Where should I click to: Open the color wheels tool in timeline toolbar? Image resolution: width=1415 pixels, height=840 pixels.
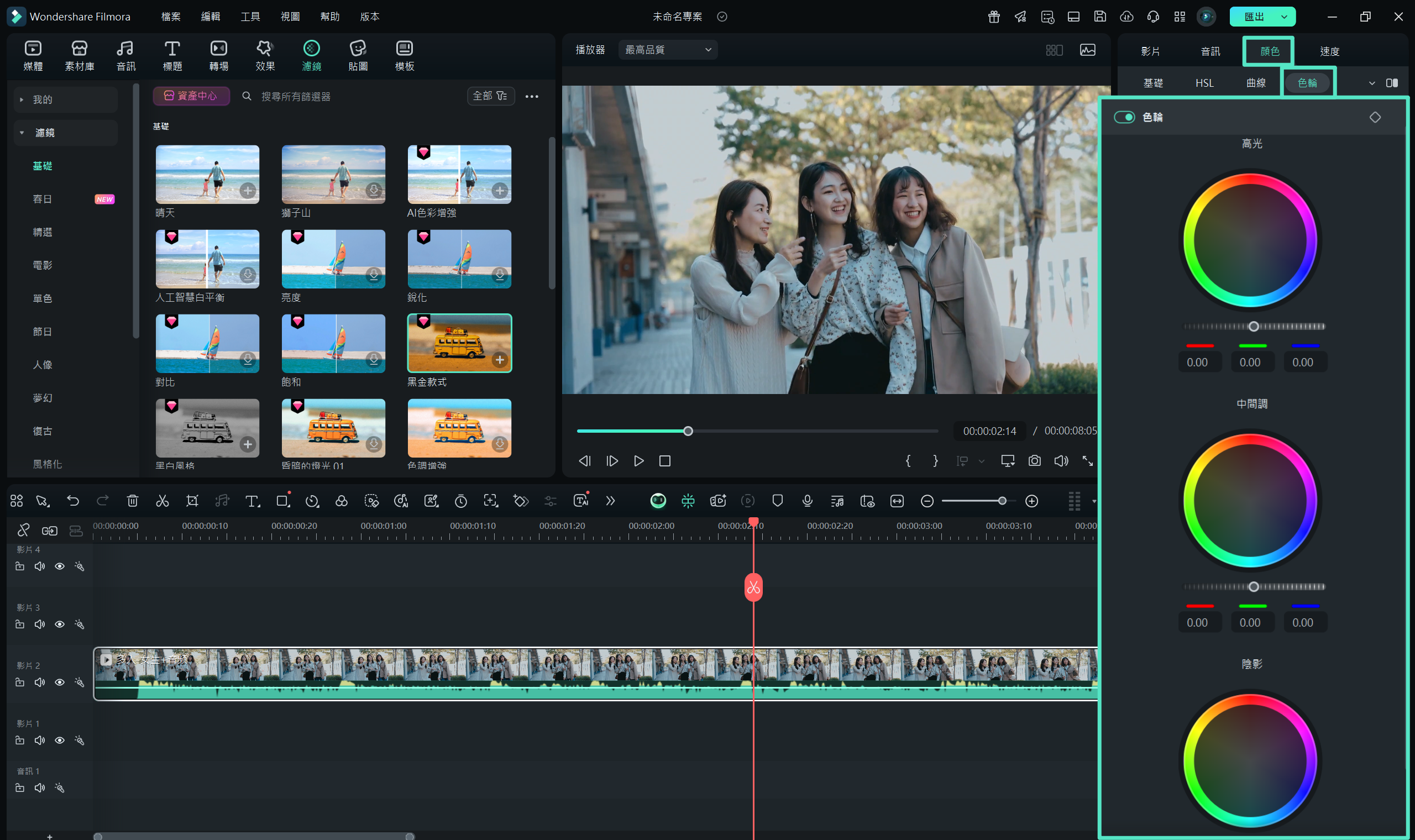[341, 501]
